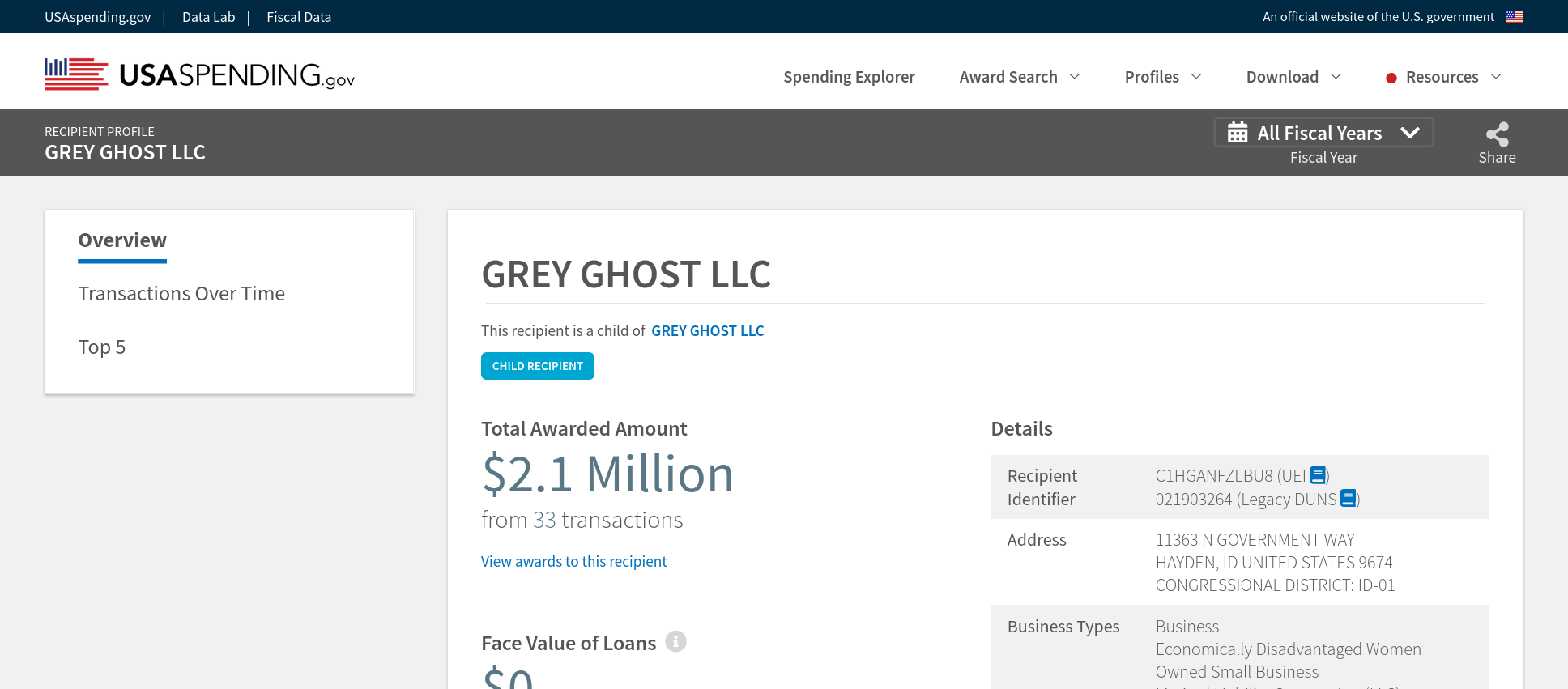Click the RECIPIENT PROFILE header label
Image resolution: width=1568 pixels, height=689 pixels.
coord(100,131)
